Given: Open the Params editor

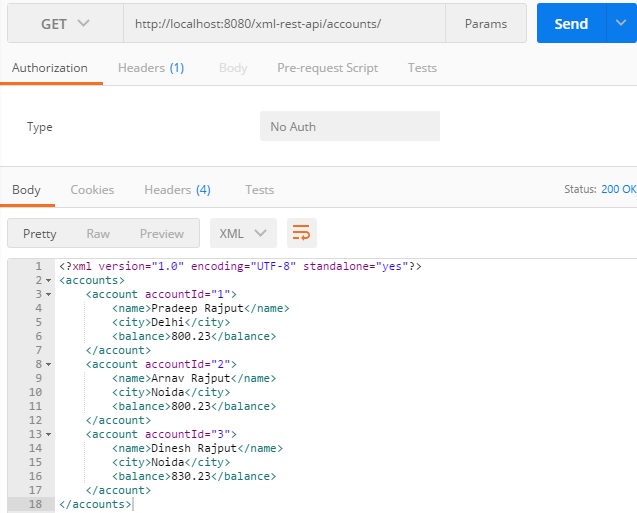Looking at the screenshot, I should point(486,24).
